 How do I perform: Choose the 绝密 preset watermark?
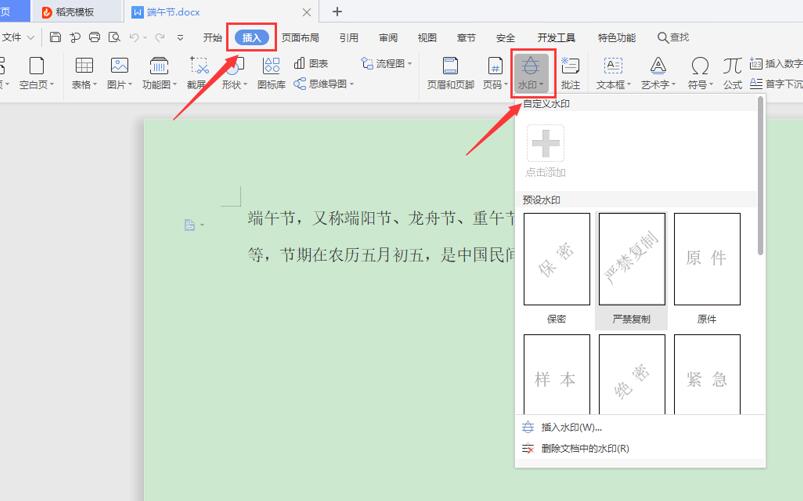coord(631,374)
